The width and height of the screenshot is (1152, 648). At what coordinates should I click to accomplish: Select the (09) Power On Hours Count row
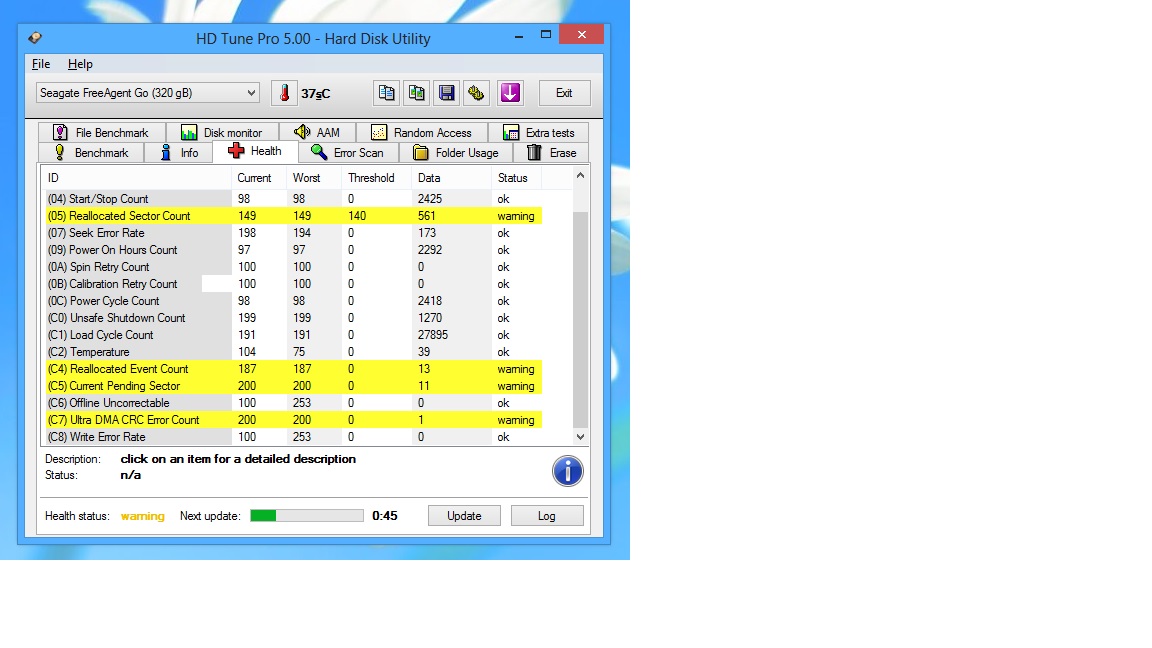(x=294, y=250)
